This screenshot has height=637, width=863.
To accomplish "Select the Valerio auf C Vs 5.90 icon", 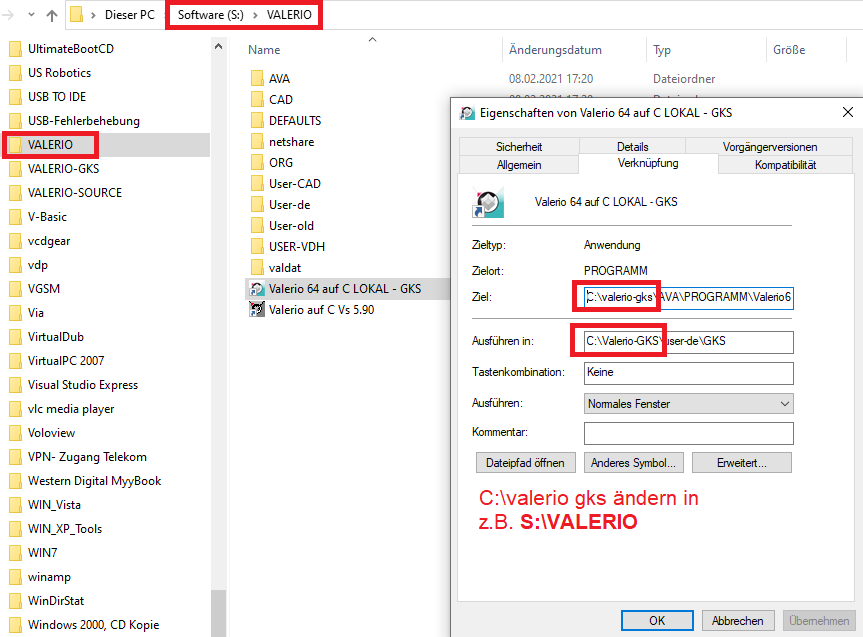I will pyautogui.click(x=256, y=310).
